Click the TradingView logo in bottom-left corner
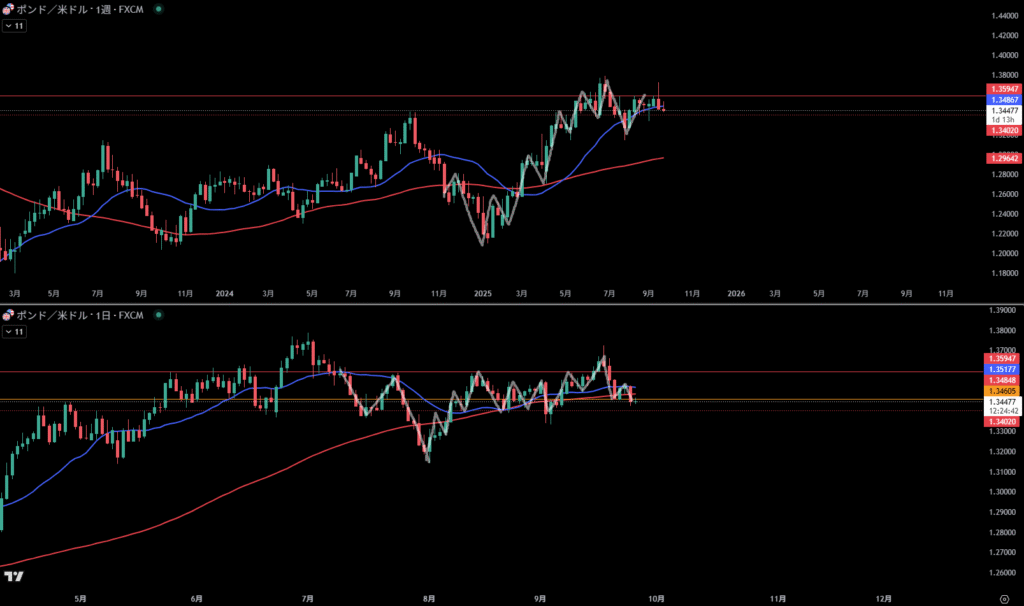The image size is (1024, 606). point(14,577)
